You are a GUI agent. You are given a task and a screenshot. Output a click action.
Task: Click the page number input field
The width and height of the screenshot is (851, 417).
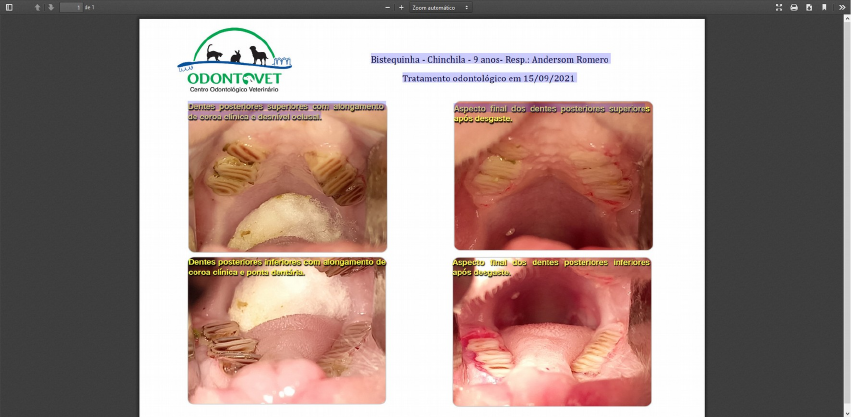[71, 7]
